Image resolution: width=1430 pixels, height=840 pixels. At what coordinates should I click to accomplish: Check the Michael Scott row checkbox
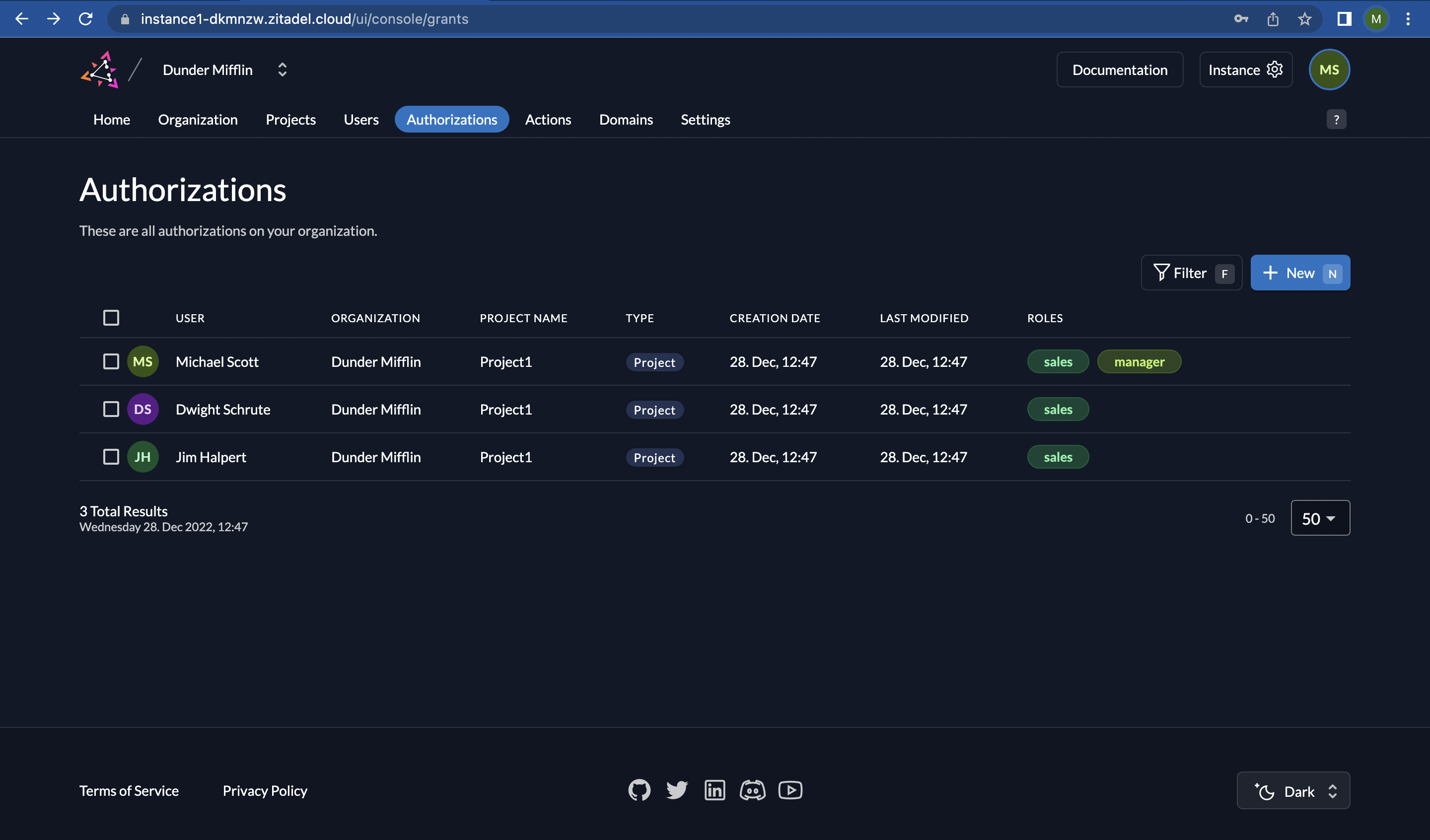[111, 361]
